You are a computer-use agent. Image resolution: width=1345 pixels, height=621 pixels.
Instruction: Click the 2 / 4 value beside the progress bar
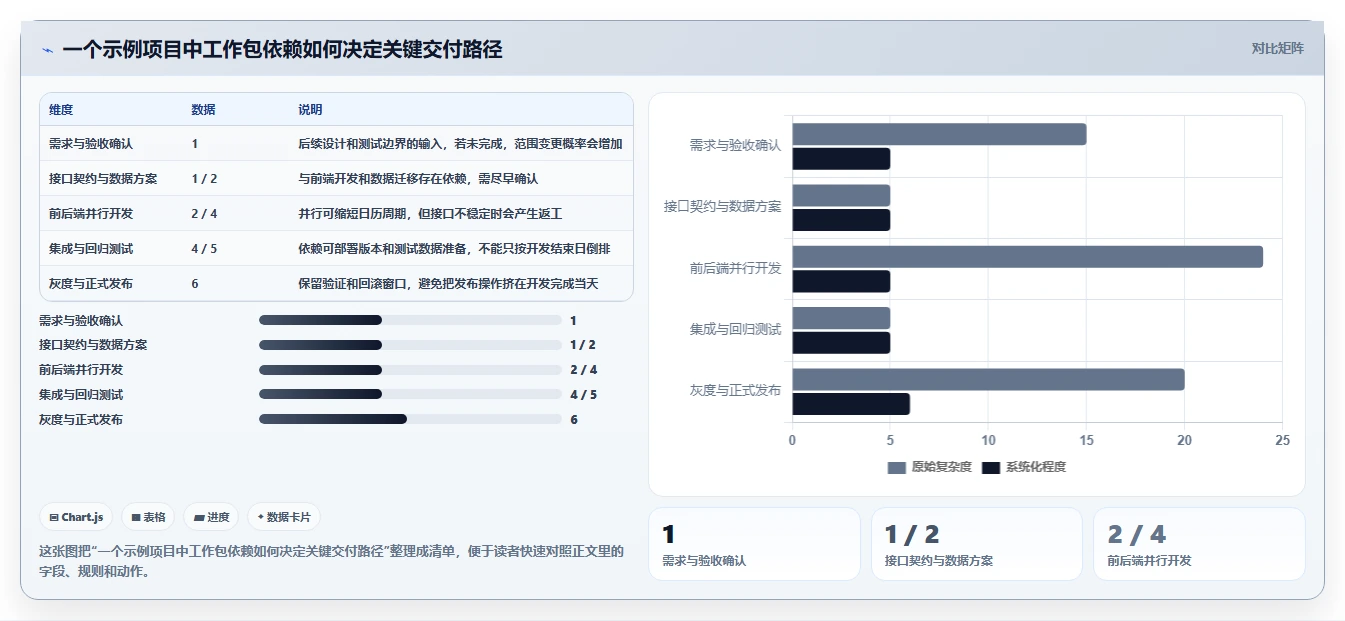[x=583, y=370]
